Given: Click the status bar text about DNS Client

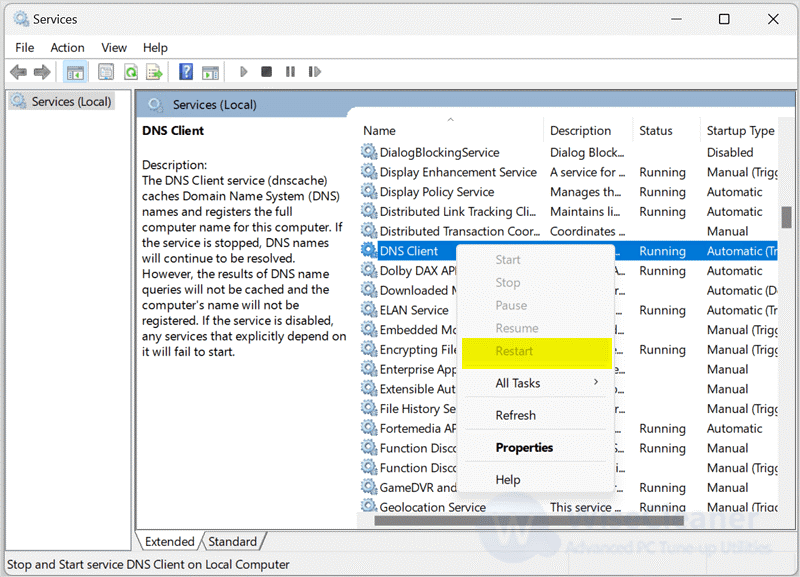Looking at the screenshot, I should click(148, 564).
